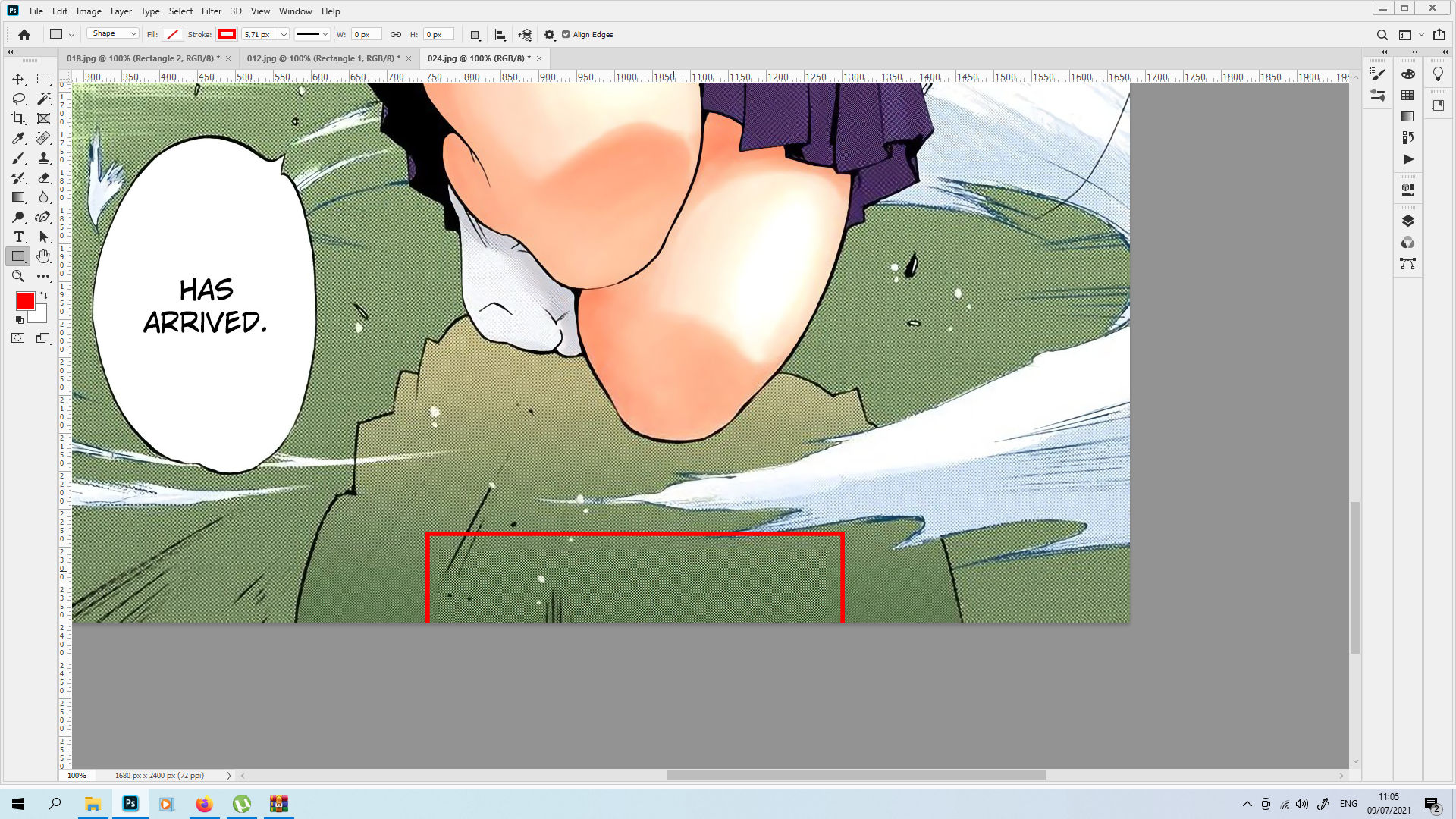Image resolution: width=1456 pixels, height=819 pixels.
Task: Select the Move tool
Action: point(18,79)
